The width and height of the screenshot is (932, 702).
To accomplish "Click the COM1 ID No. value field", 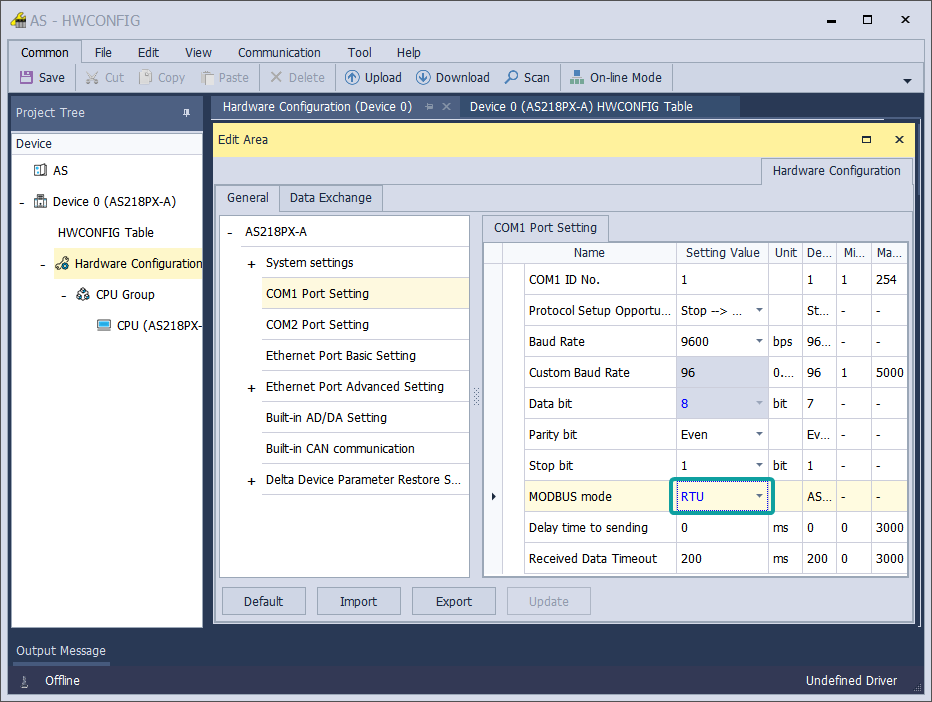I will click(x=722, y=280).
